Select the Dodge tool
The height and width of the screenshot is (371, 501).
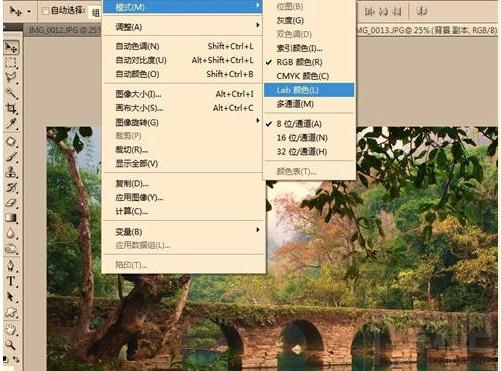(x=11, y=248)
